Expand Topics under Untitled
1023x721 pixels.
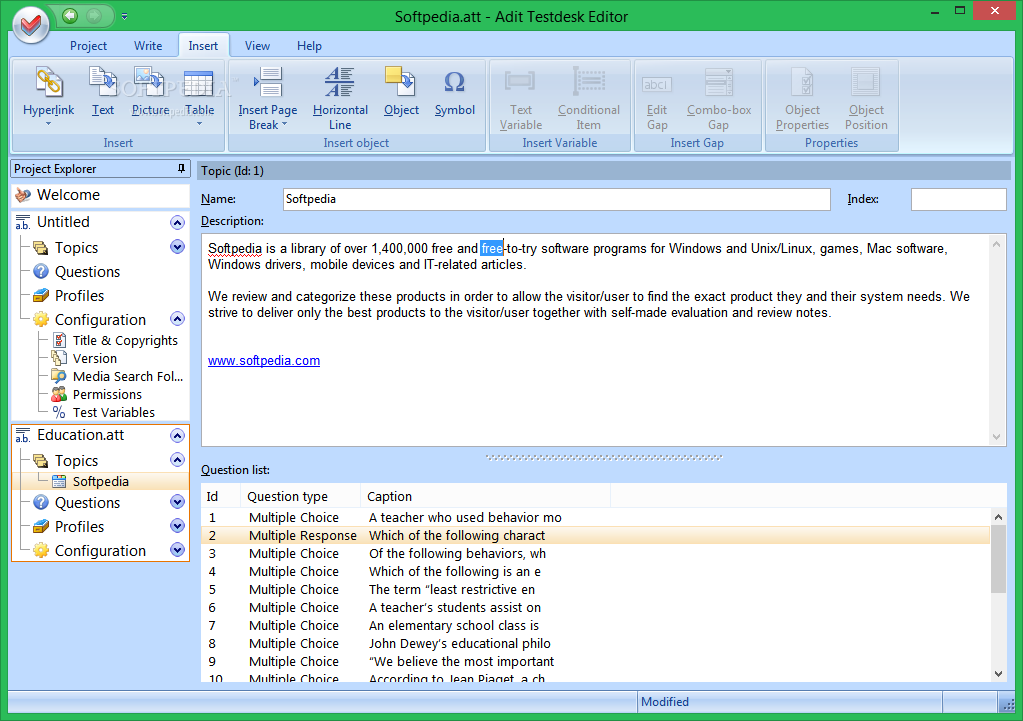click(x=177, y=247)
